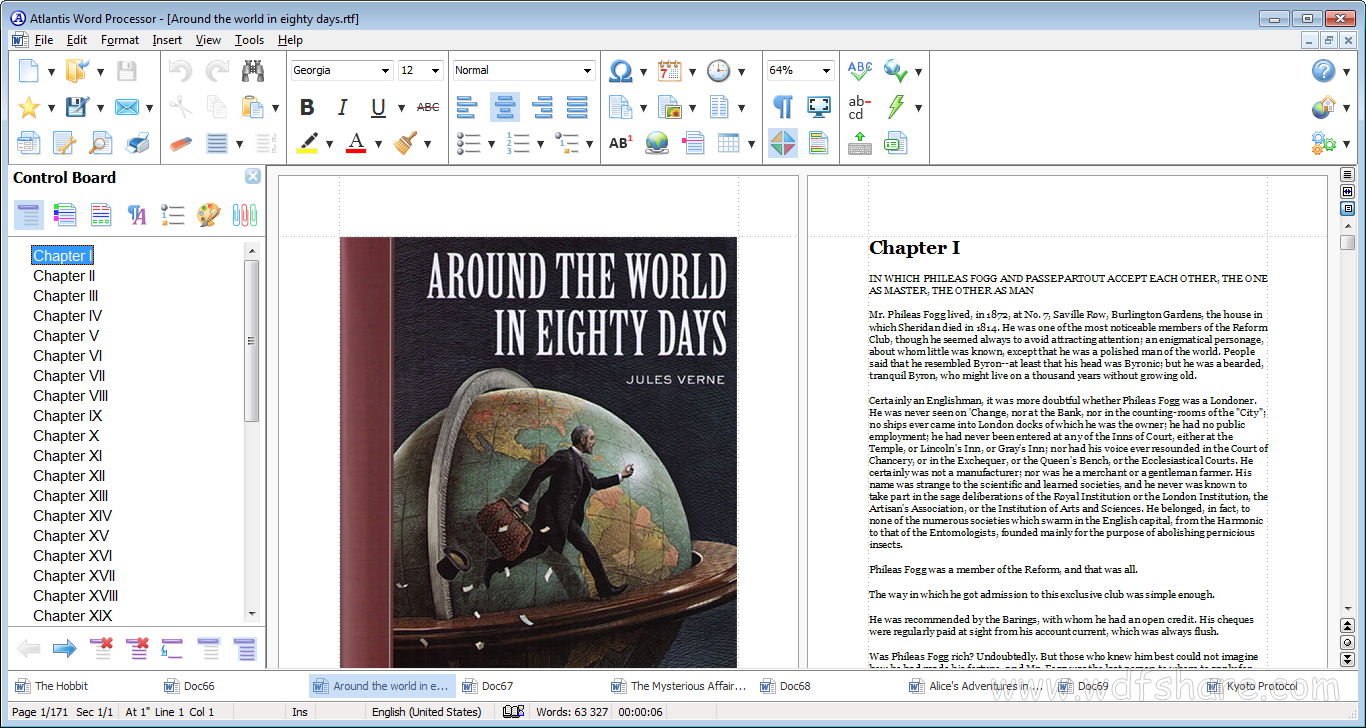Toggle Align left paragraph button
The image size is (1366, 728).
pos(467,107)
